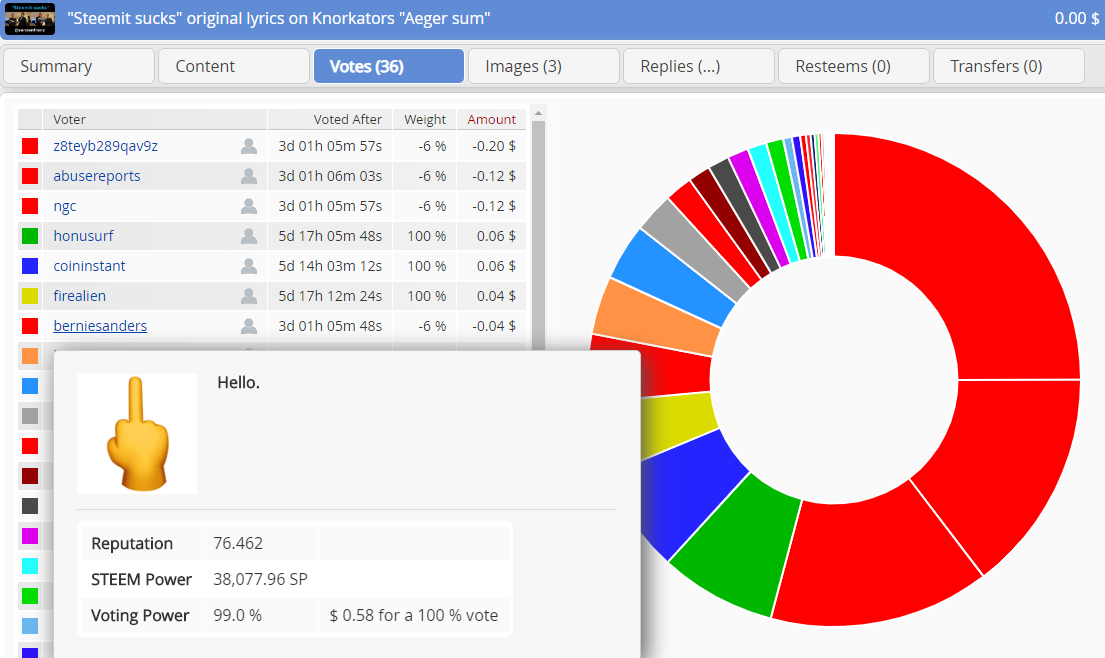The height and width of the screenshot is (658, 1105).
Task: Click the dark gray swatch in voter list
Action: [x=30, y=506]
